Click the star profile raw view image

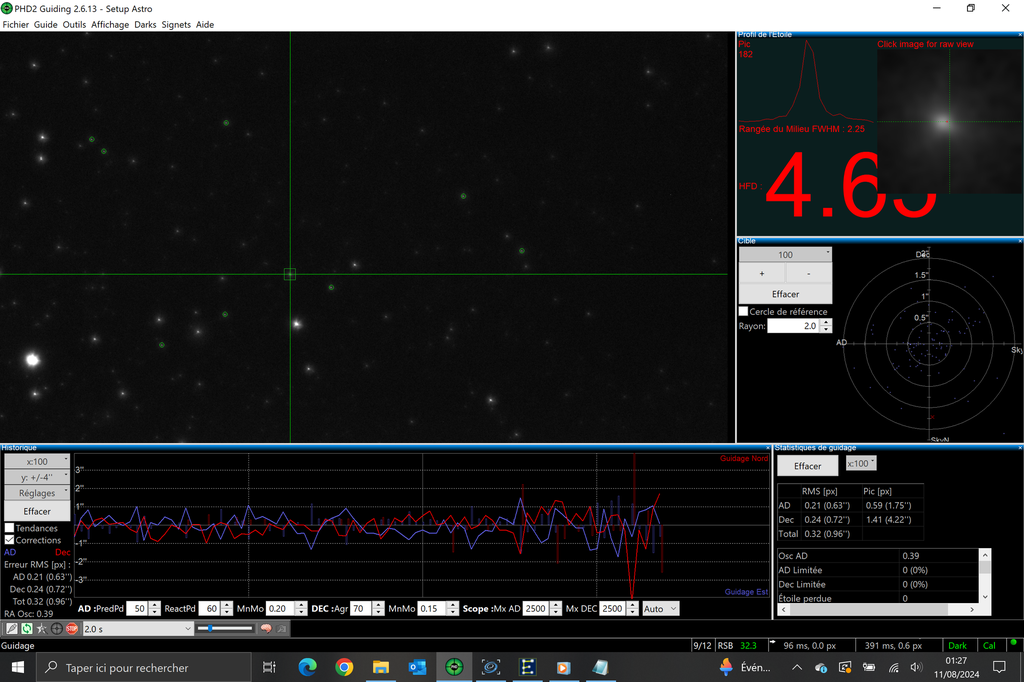(948, 121)
